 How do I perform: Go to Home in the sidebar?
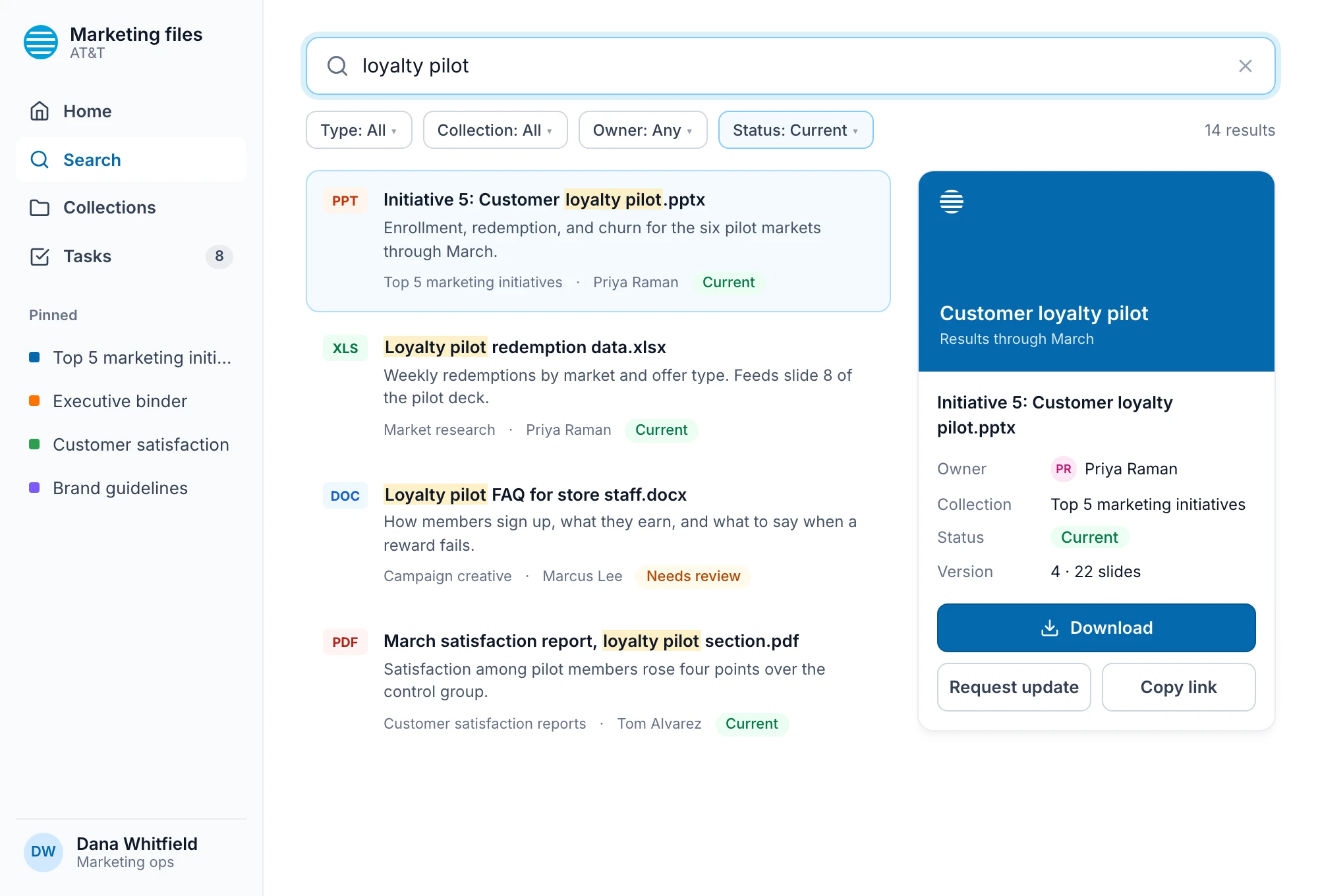click(x=131, y=111)
